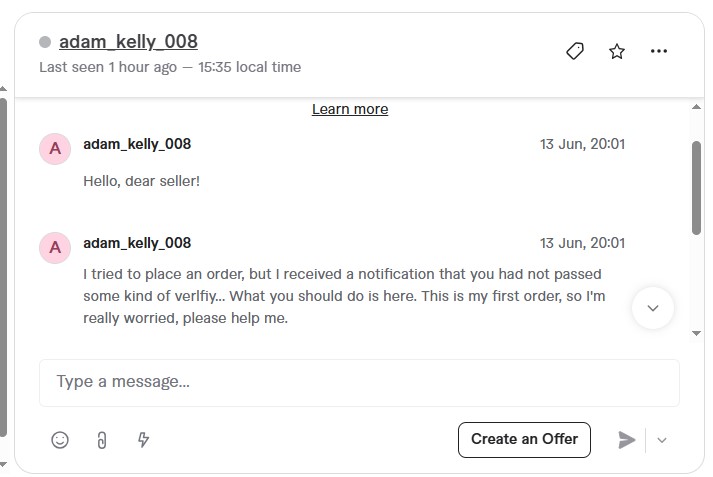Click the chat scrollbar down arrow
Image resolution: width=713 pixels, height=477 pixels.
tap(696, 333)
